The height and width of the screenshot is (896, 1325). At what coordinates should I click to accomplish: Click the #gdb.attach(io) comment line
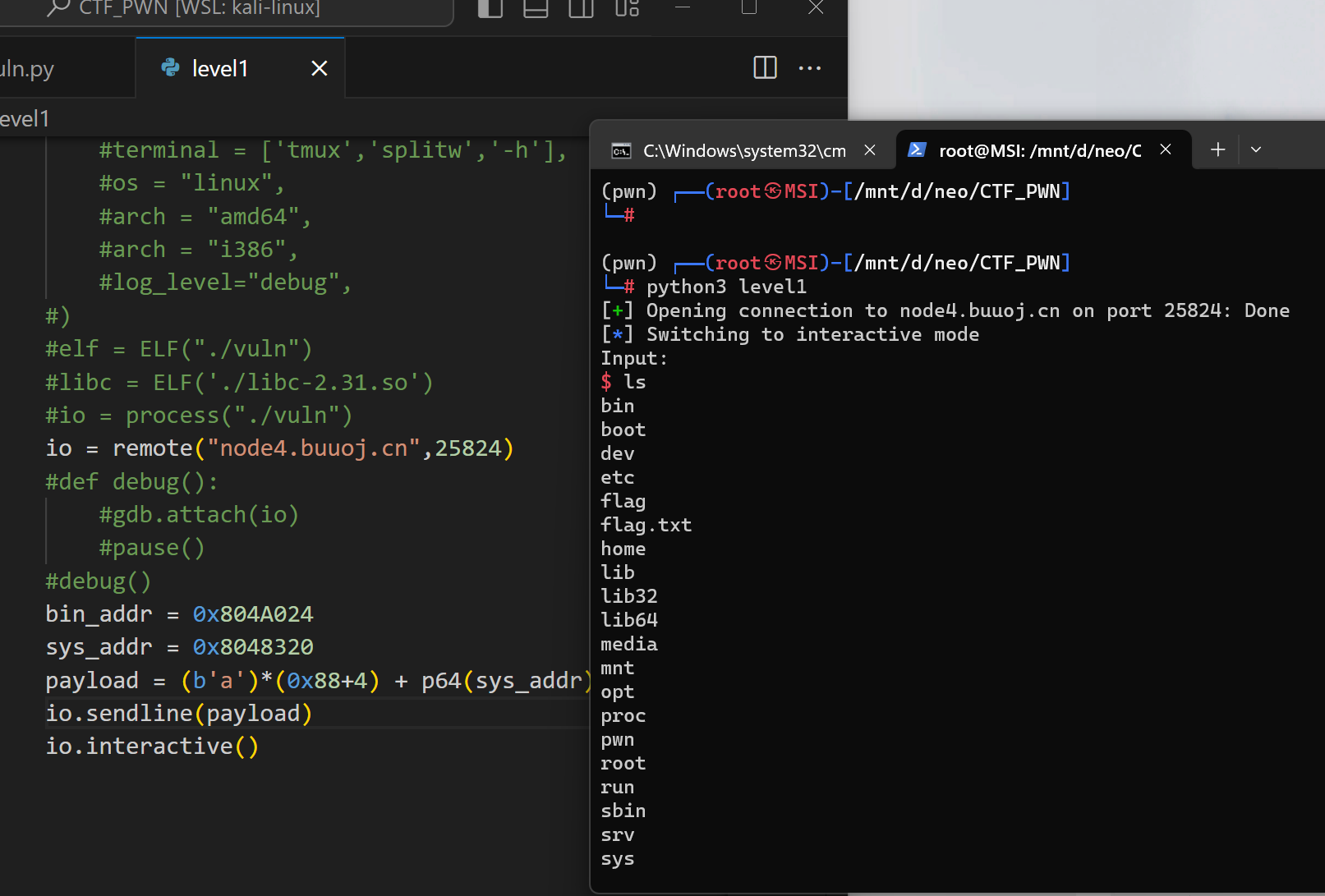coord(199,515)
